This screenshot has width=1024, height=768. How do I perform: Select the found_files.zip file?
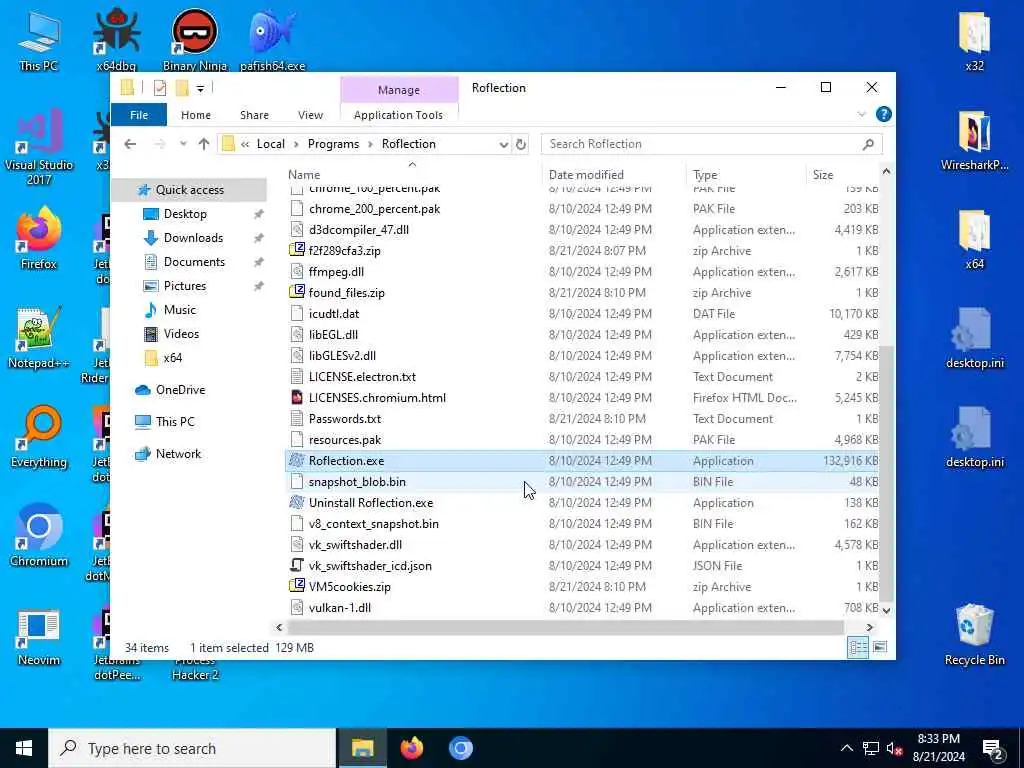pos(581,293)
